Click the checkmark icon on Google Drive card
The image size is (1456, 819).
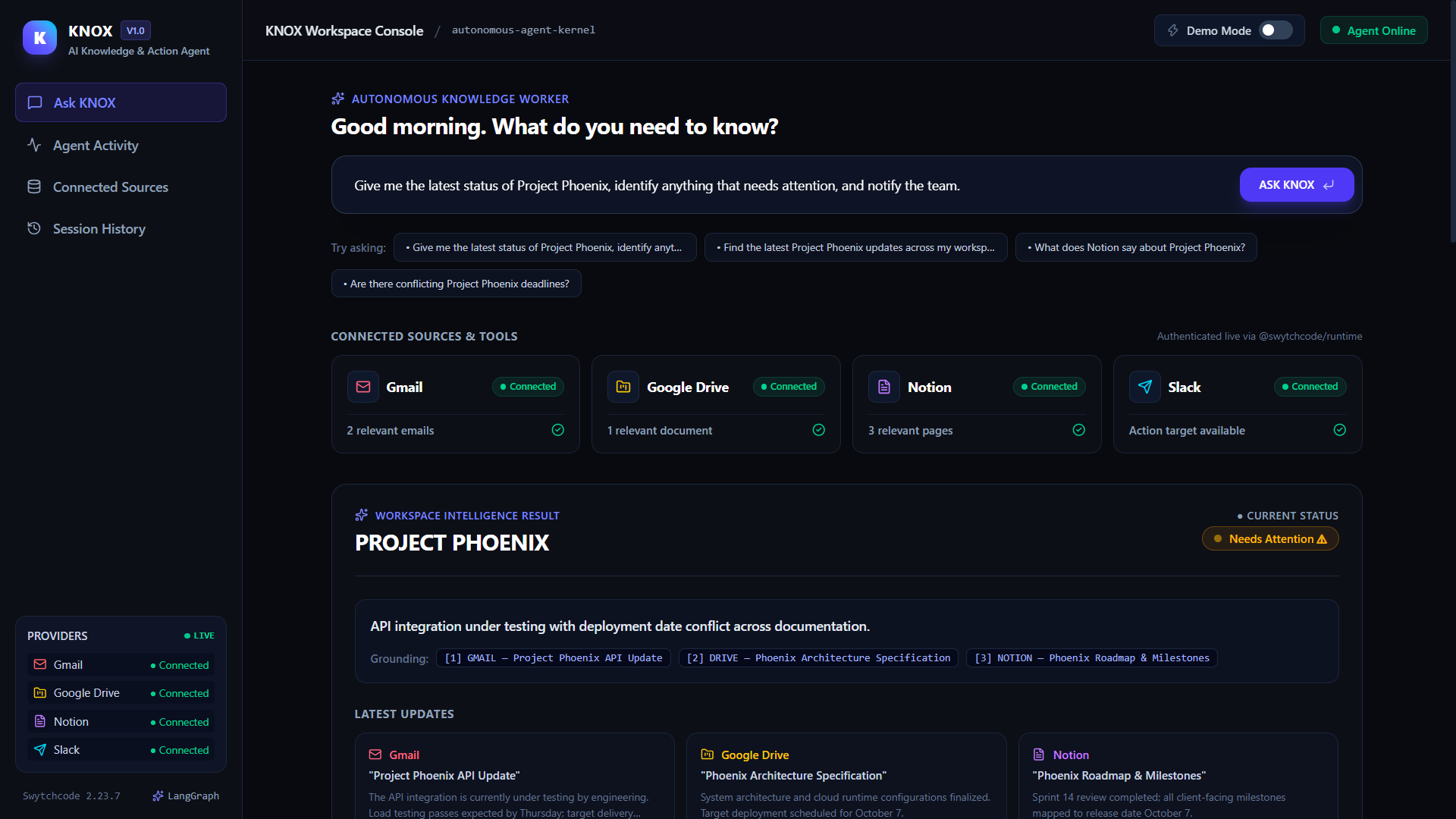819,430
